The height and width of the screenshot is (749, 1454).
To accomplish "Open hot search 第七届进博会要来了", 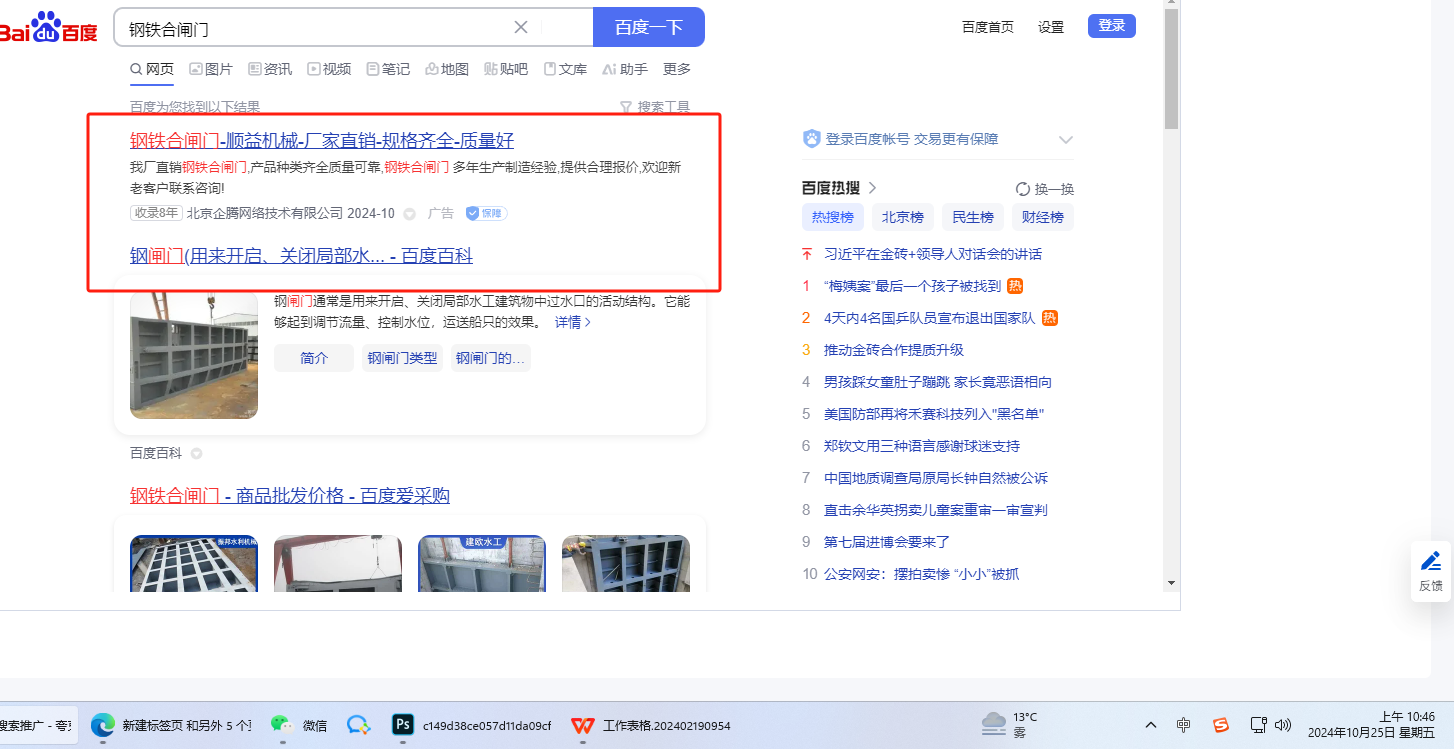I will 887,542.
